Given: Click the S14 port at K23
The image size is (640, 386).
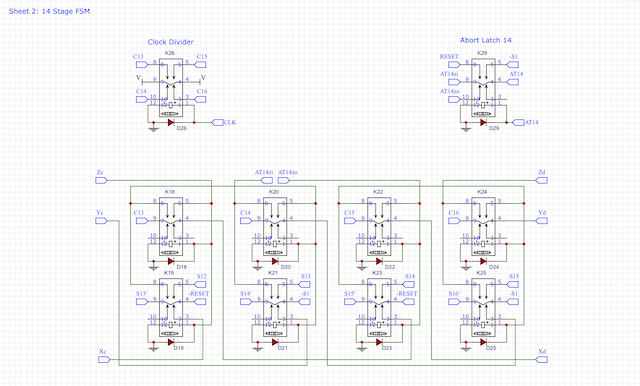Looking at the screenshot, I should pos(408,284).
